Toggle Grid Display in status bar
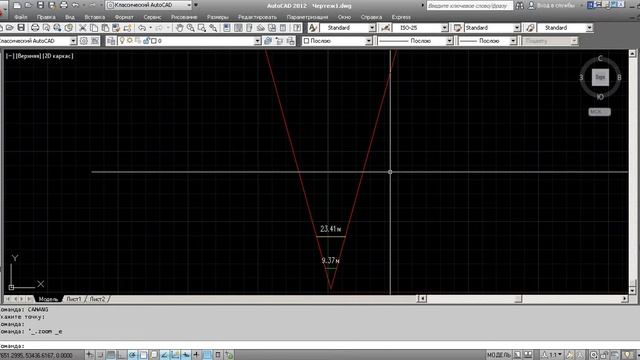Image resolution: width=640 pixels, height=360 pixels. [111, 355]
